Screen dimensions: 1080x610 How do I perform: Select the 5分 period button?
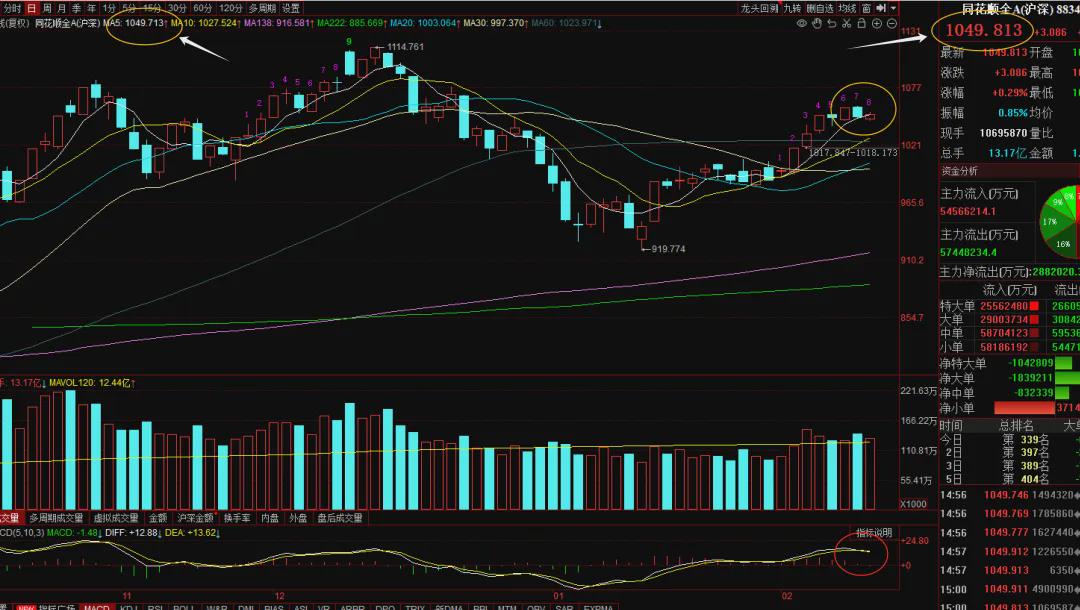tap(129, 8)
